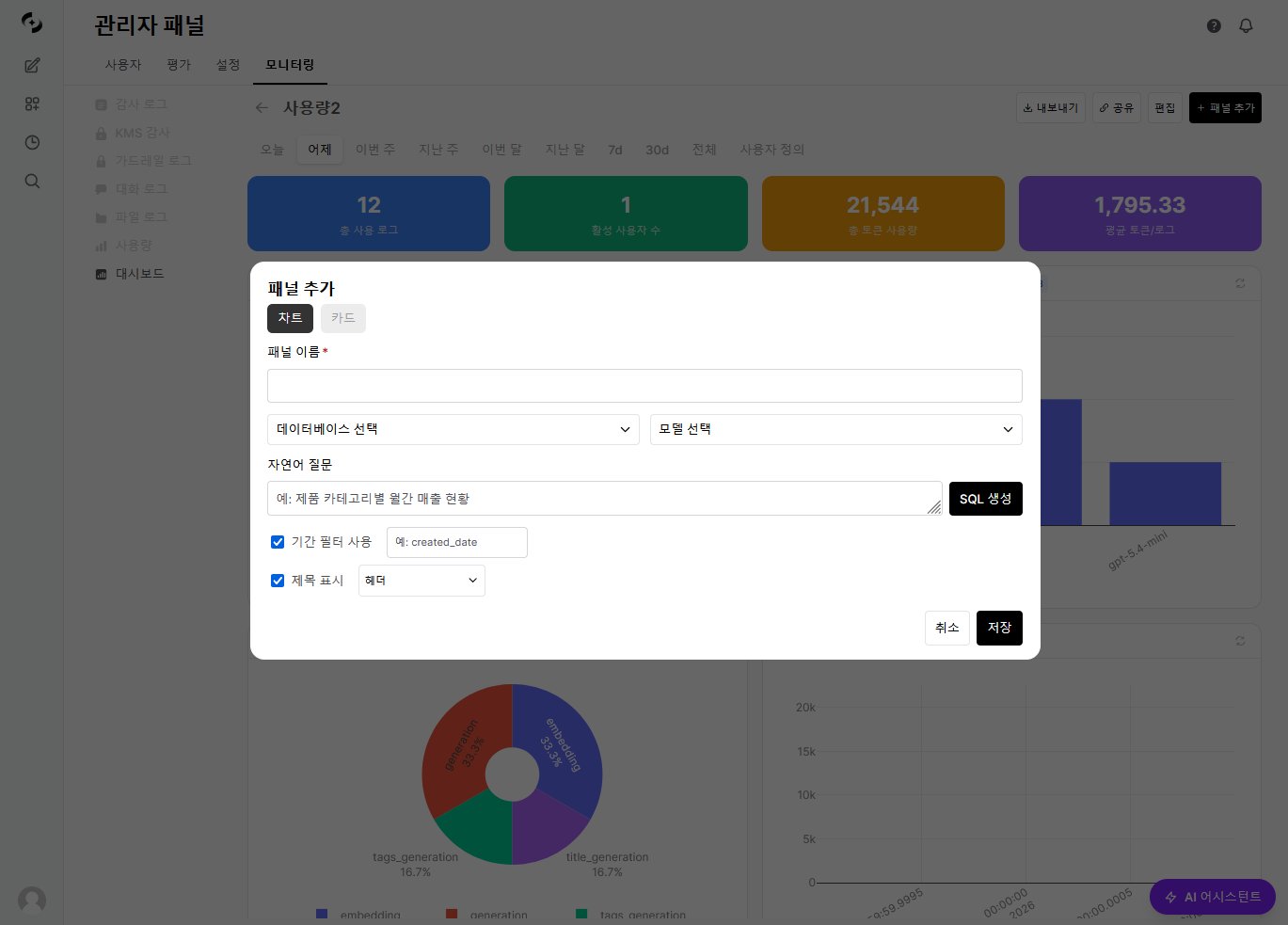The image size is (1288, 925).
Task: Click the 내보내기 export button
Action: (x=1051, y=108)
